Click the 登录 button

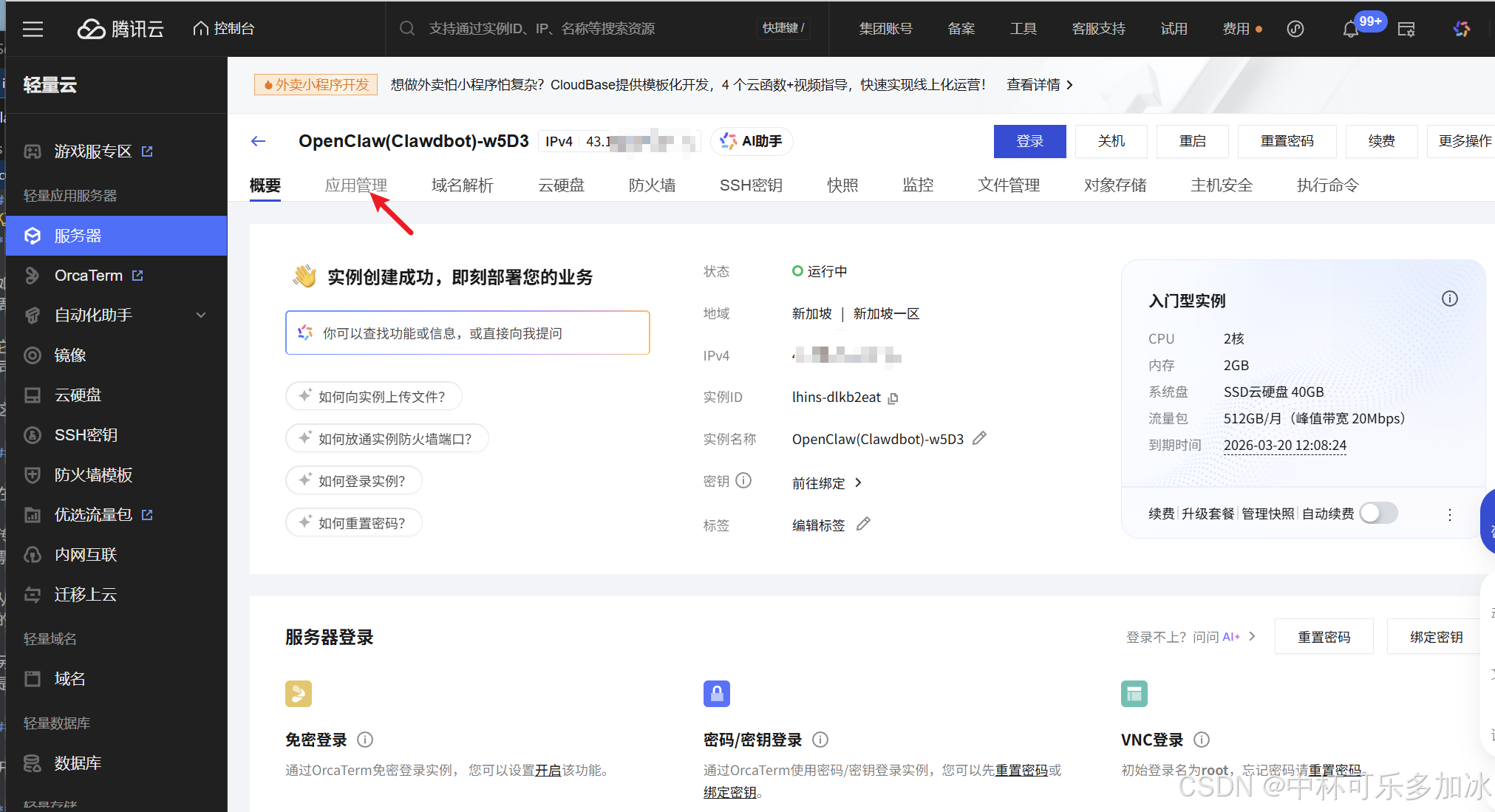[1029, 141]
